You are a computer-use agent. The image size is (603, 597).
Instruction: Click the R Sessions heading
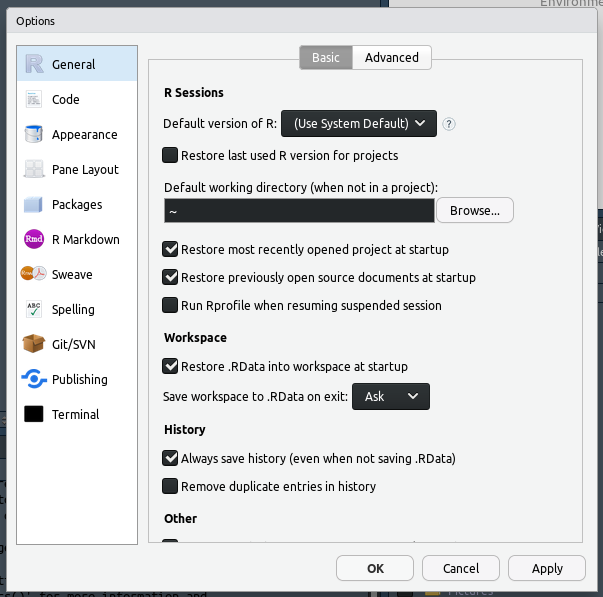click(x=194, y=93)
